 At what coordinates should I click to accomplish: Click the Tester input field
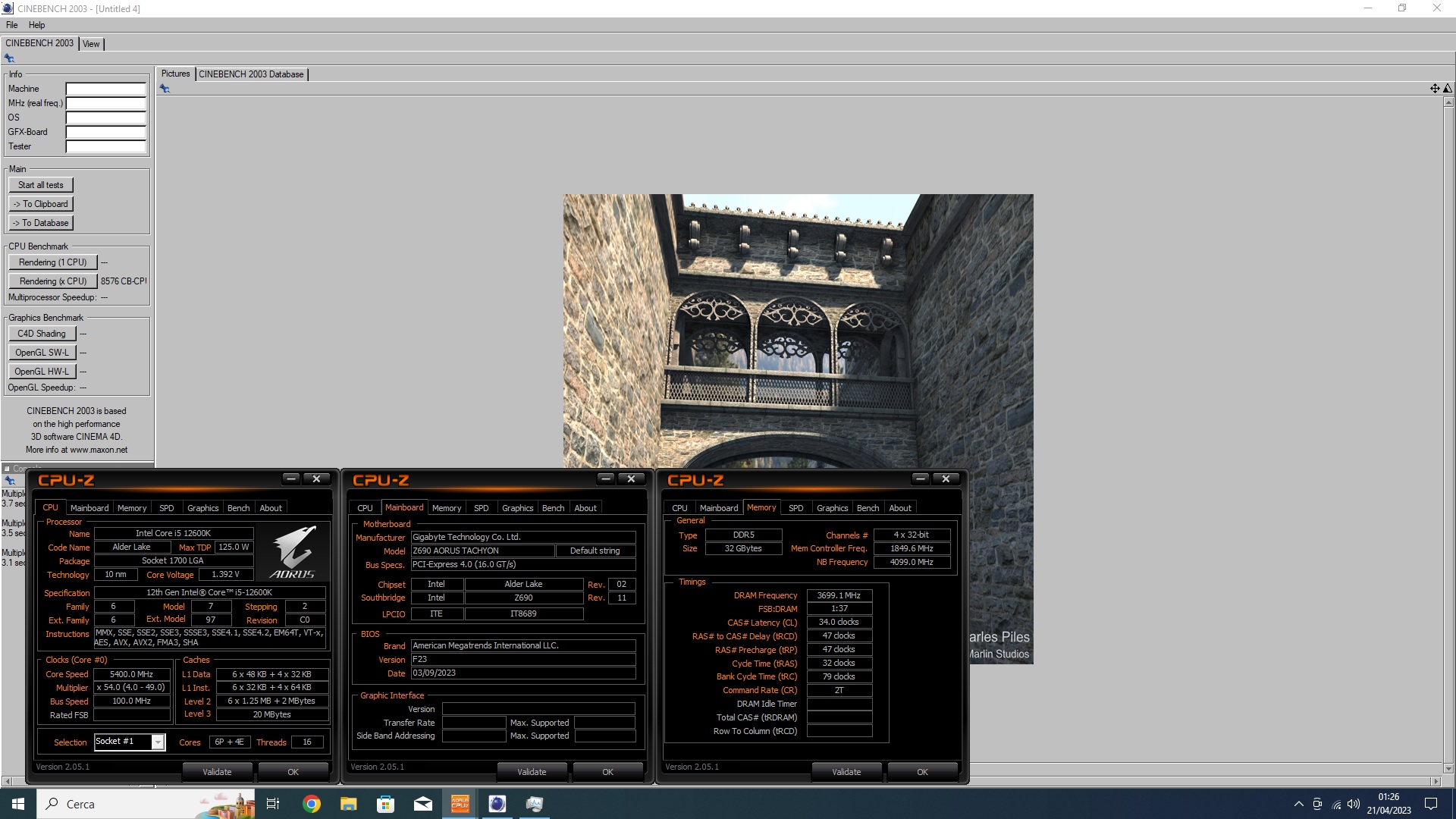[x=105, y=146]
